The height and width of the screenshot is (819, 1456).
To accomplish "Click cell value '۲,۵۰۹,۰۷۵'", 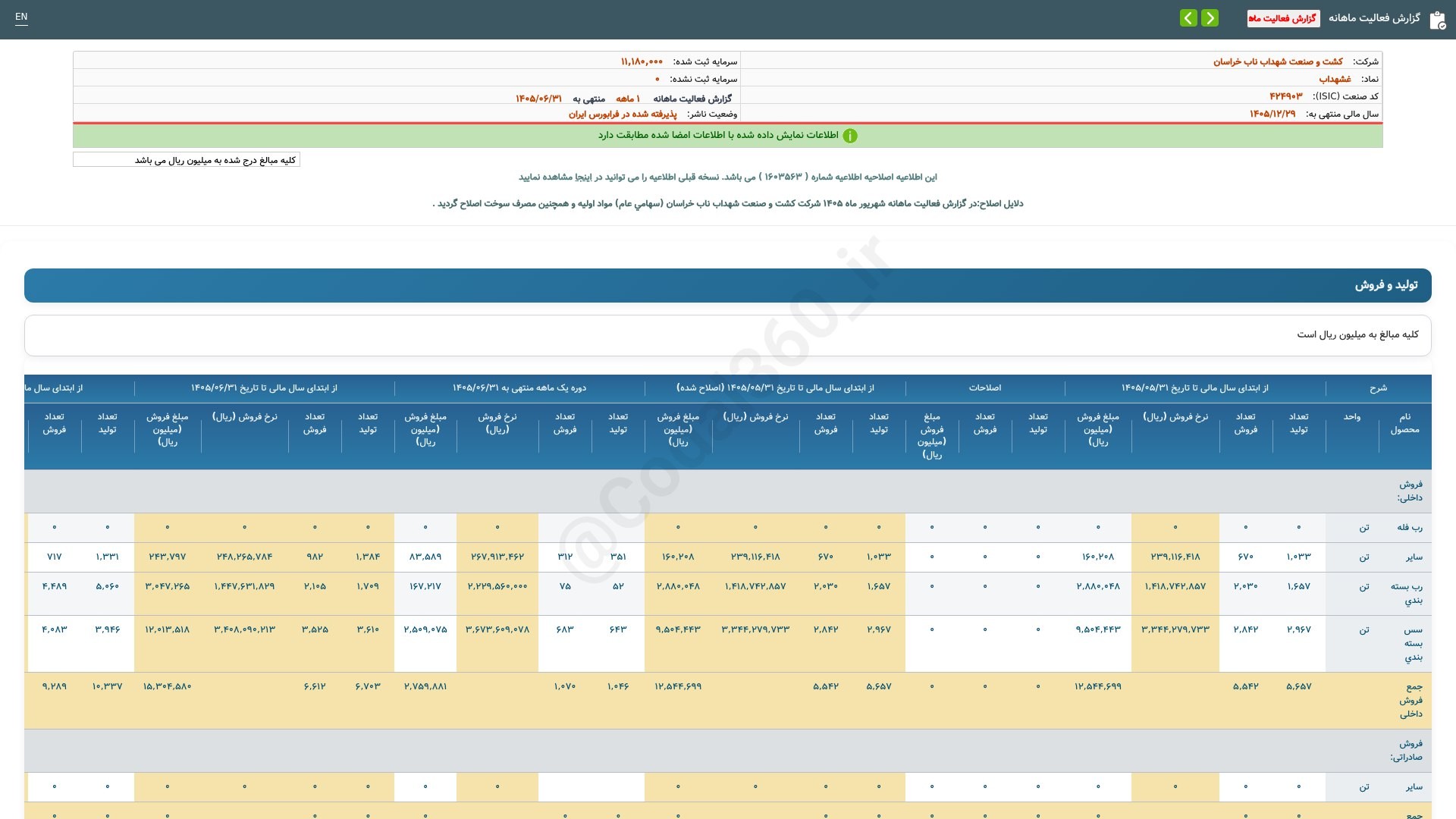I will coord(425,629).
